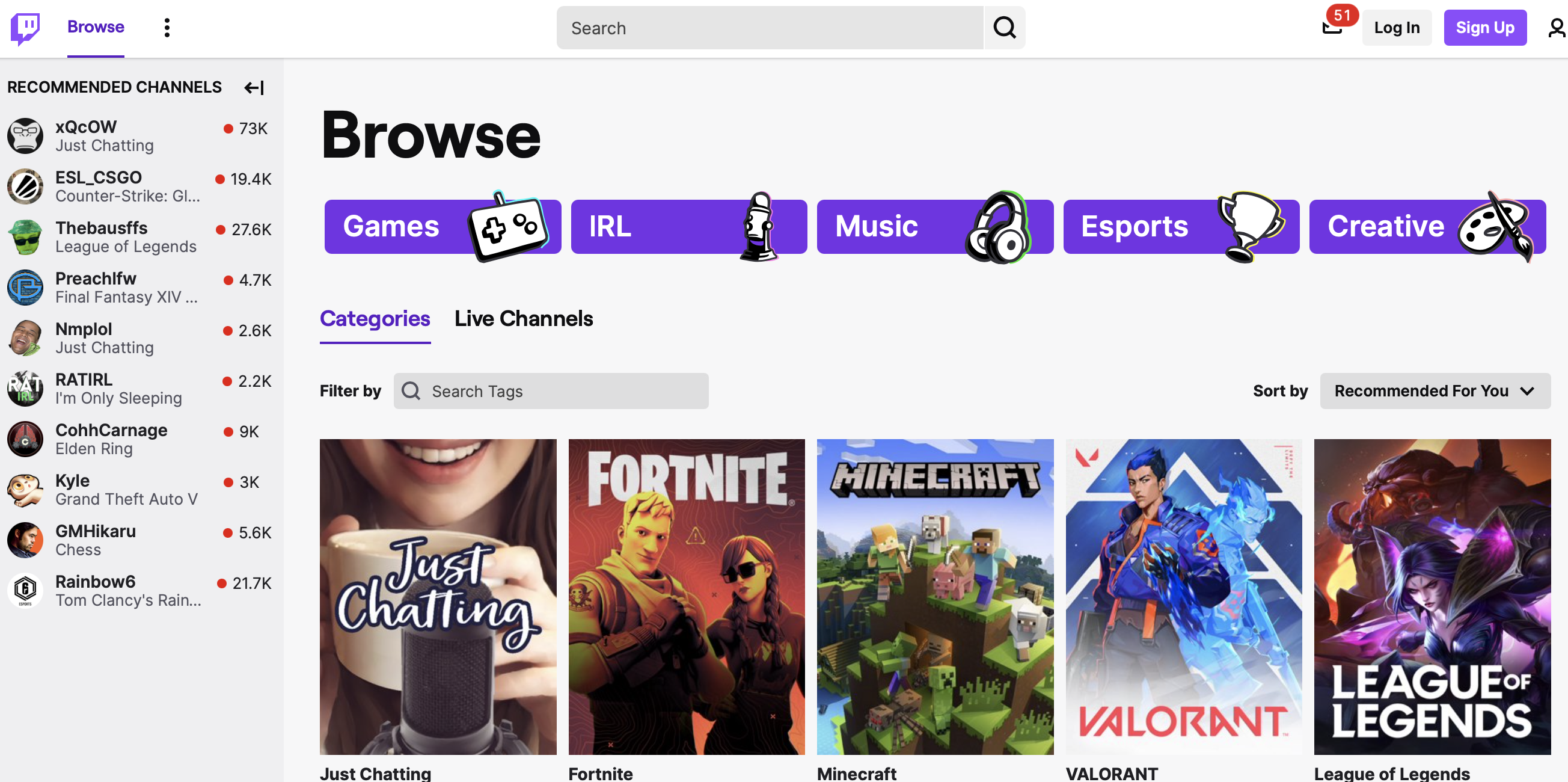Click the Log In button
Viewport: 1568px width, 782px height.
point(1396,28)
